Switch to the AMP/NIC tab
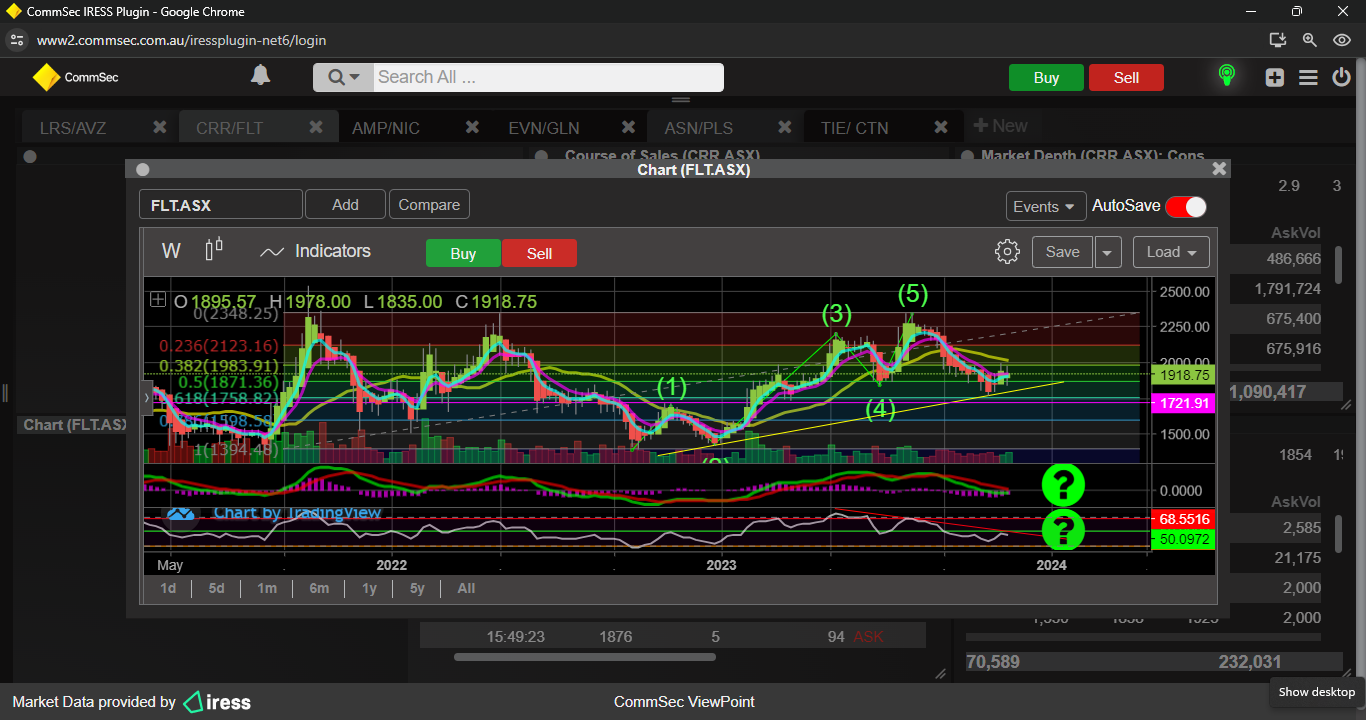 (386, 128)
